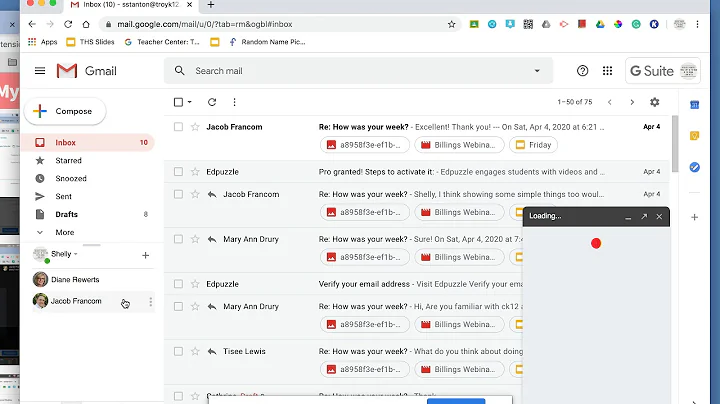Open the Starred folder
The height and width of the screenshot is (404, 720).
[x=68, y=160]
